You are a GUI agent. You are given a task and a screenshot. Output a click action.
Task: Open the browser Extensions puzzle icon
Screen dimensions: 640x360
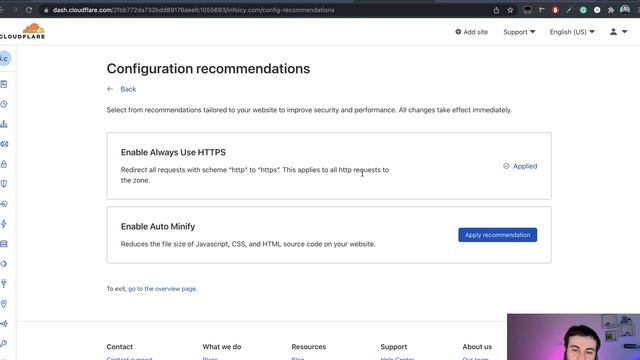point(611,10)
